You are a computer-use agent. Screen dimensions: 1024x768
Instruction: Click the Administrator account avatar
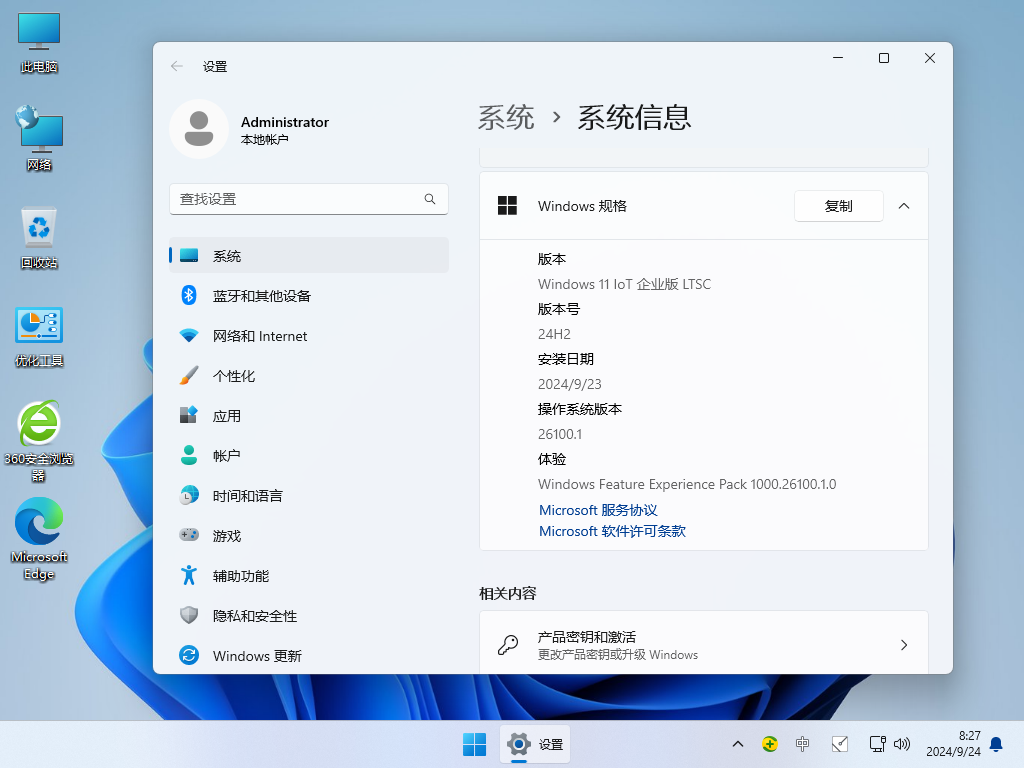coord(199,129)
